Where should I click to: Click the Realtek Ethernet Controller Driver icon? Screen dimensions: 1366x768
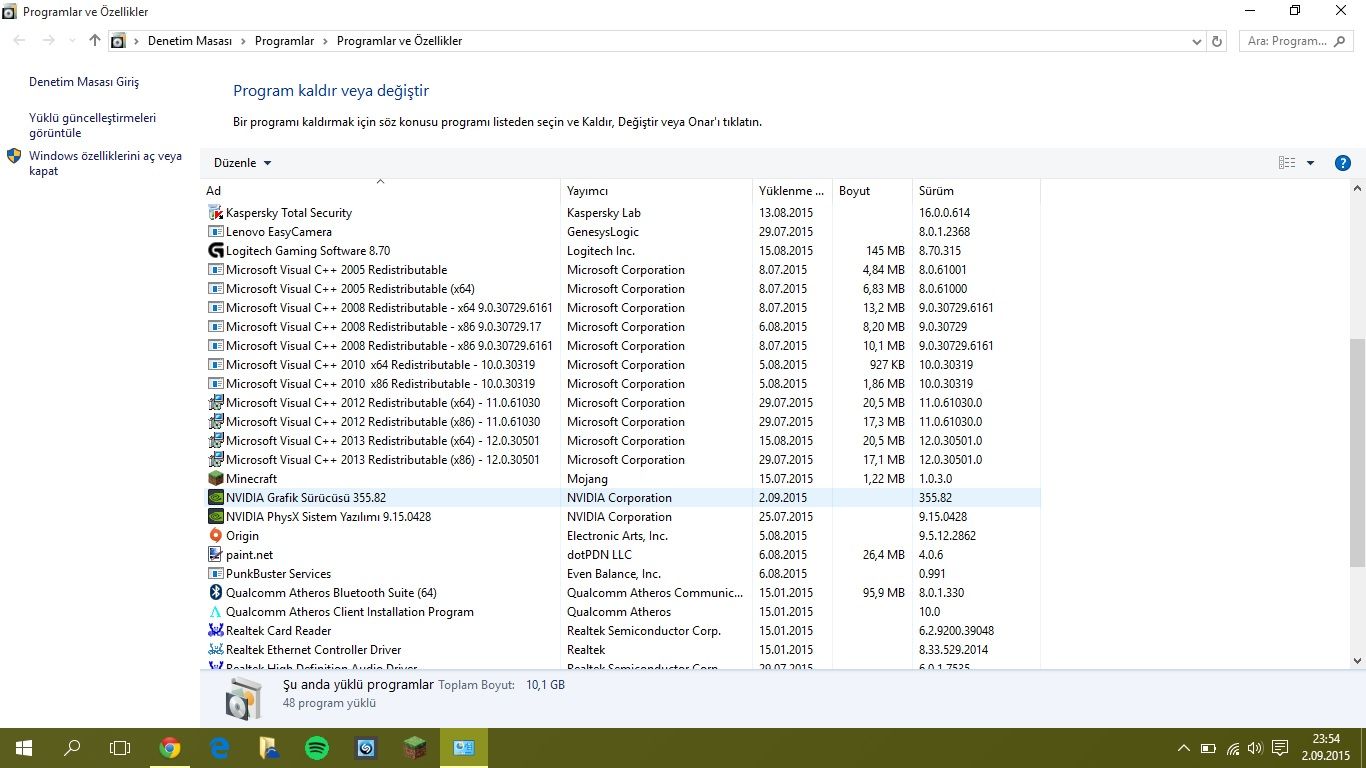tap(215, 650)
